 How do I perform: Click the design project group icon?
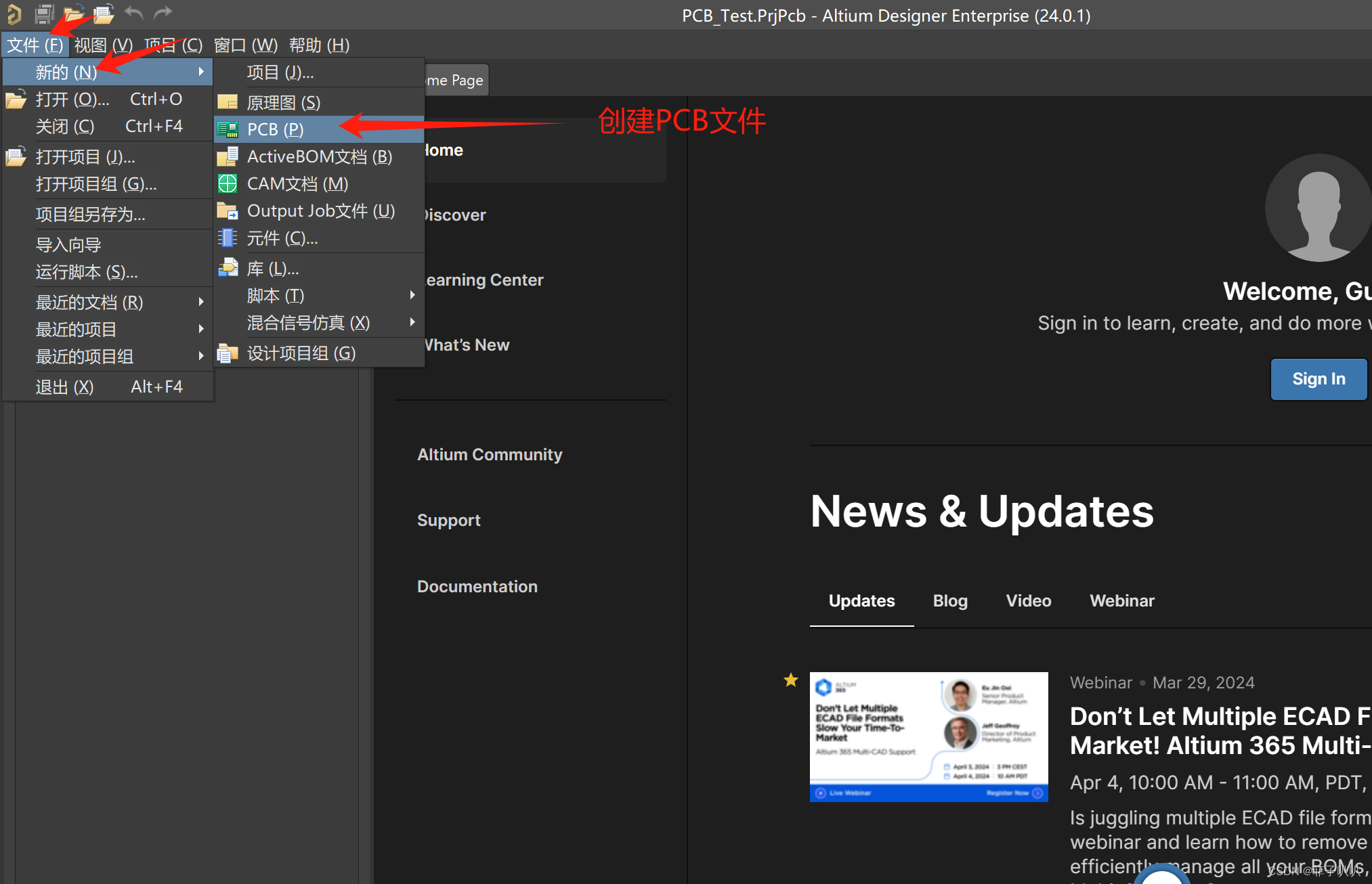point(228,353)
